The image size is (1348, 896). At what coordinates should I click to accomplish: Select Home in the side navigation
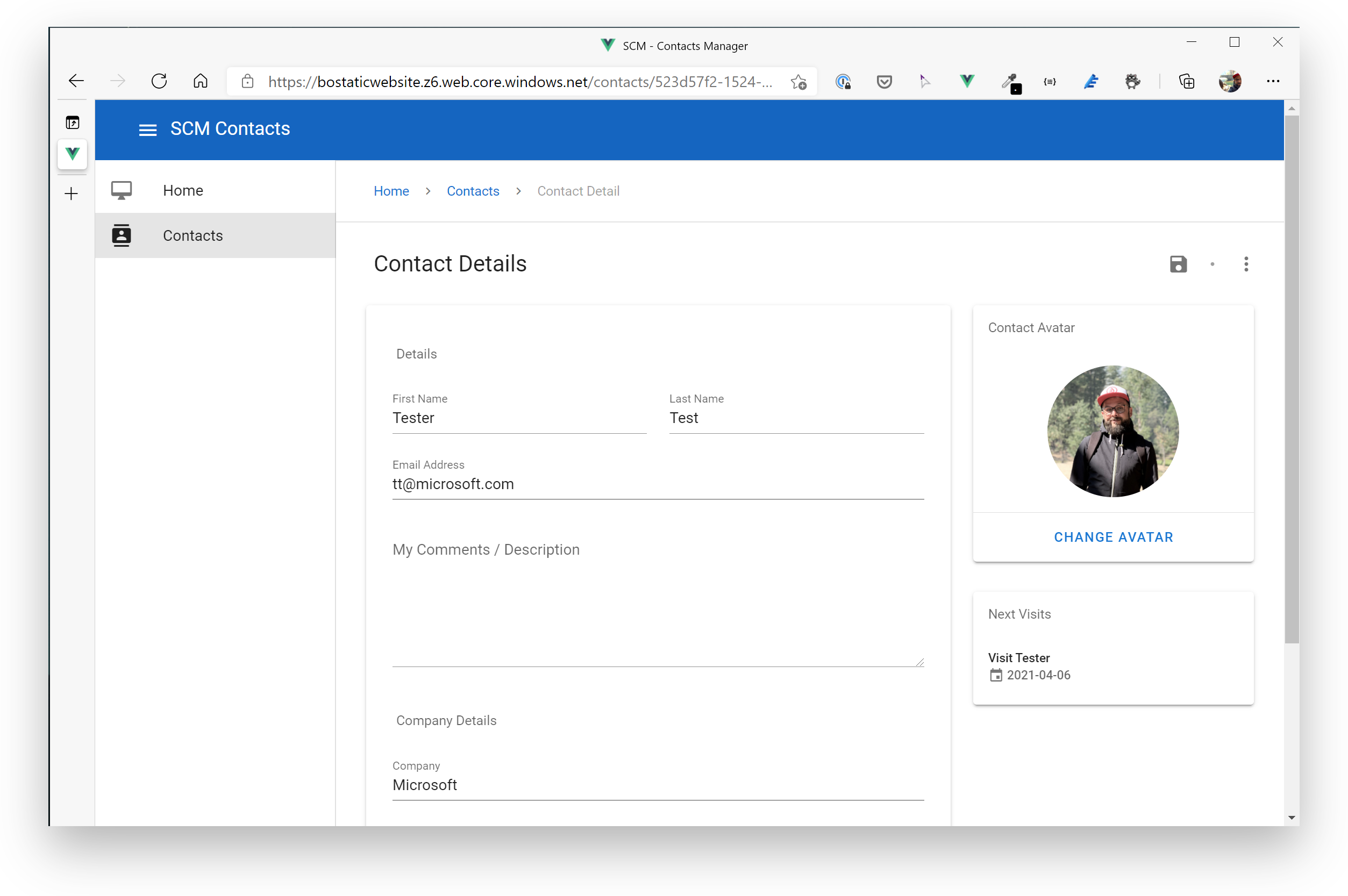(x=182, y=190)
